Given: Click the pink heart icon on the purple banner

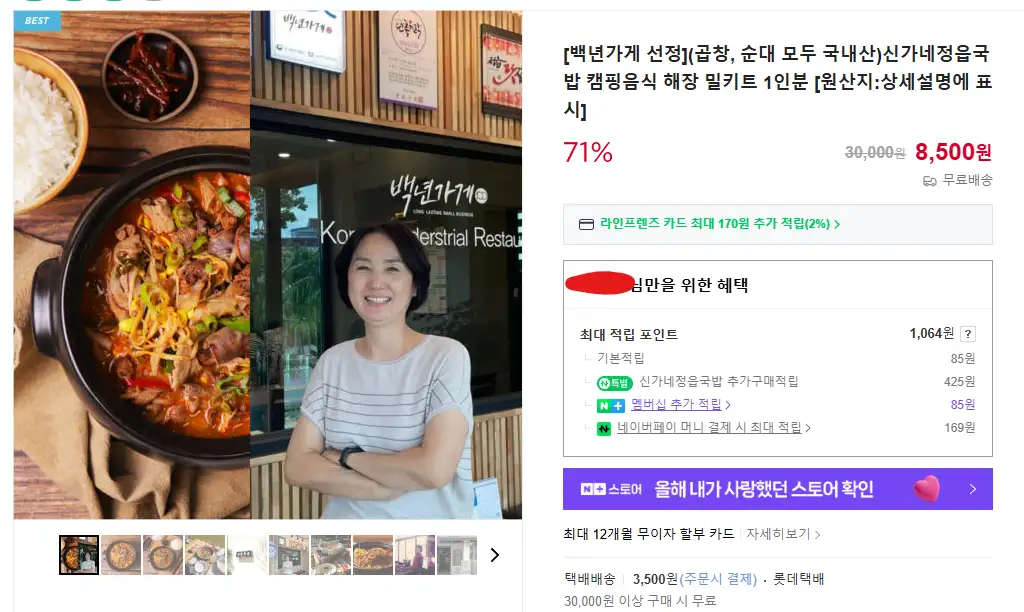Looking at the screenshot, I should click(927, 489).
